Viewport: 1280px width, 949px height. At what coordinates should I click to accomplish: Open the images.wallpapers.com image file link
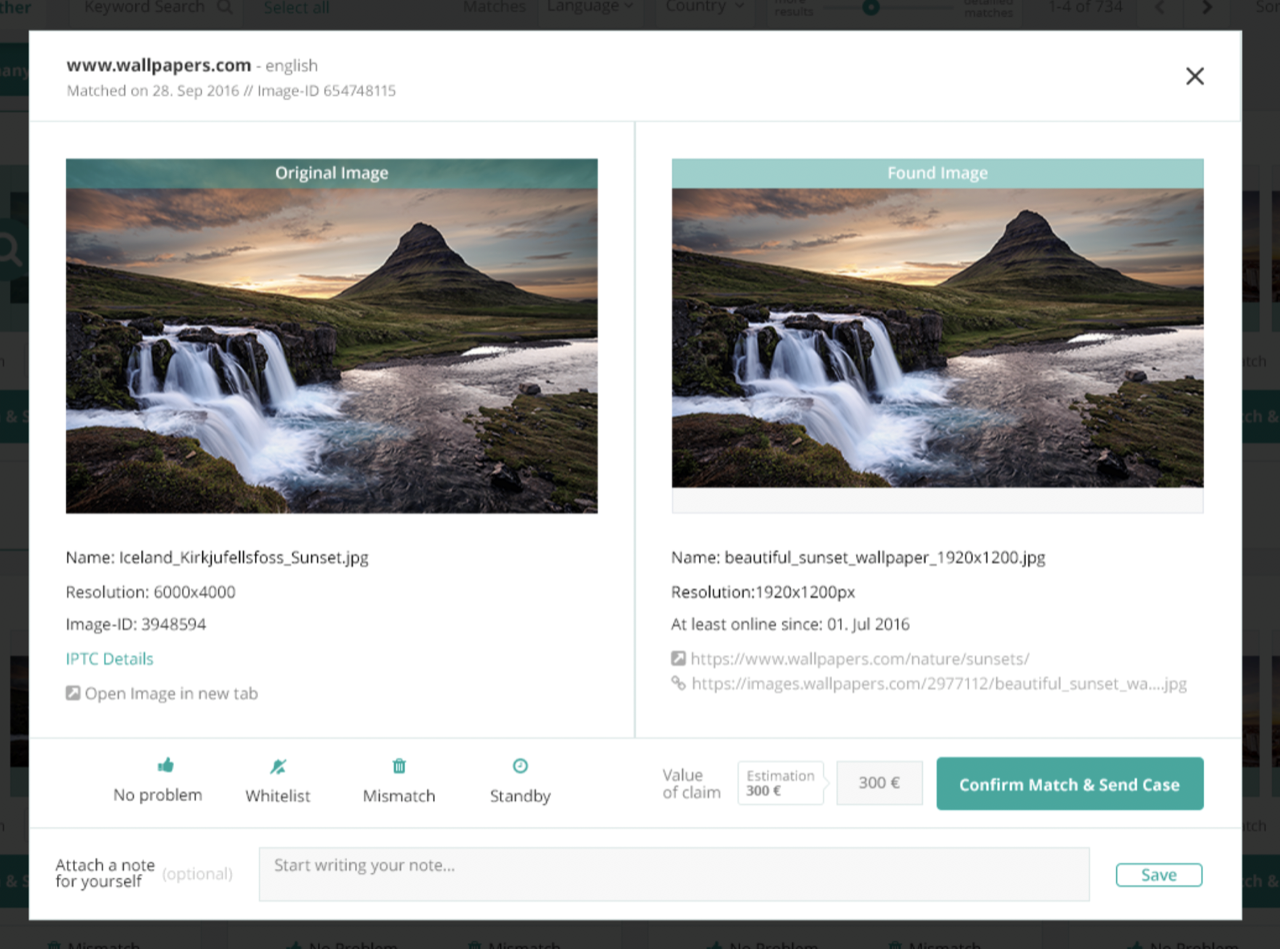(x=938, y=684)
